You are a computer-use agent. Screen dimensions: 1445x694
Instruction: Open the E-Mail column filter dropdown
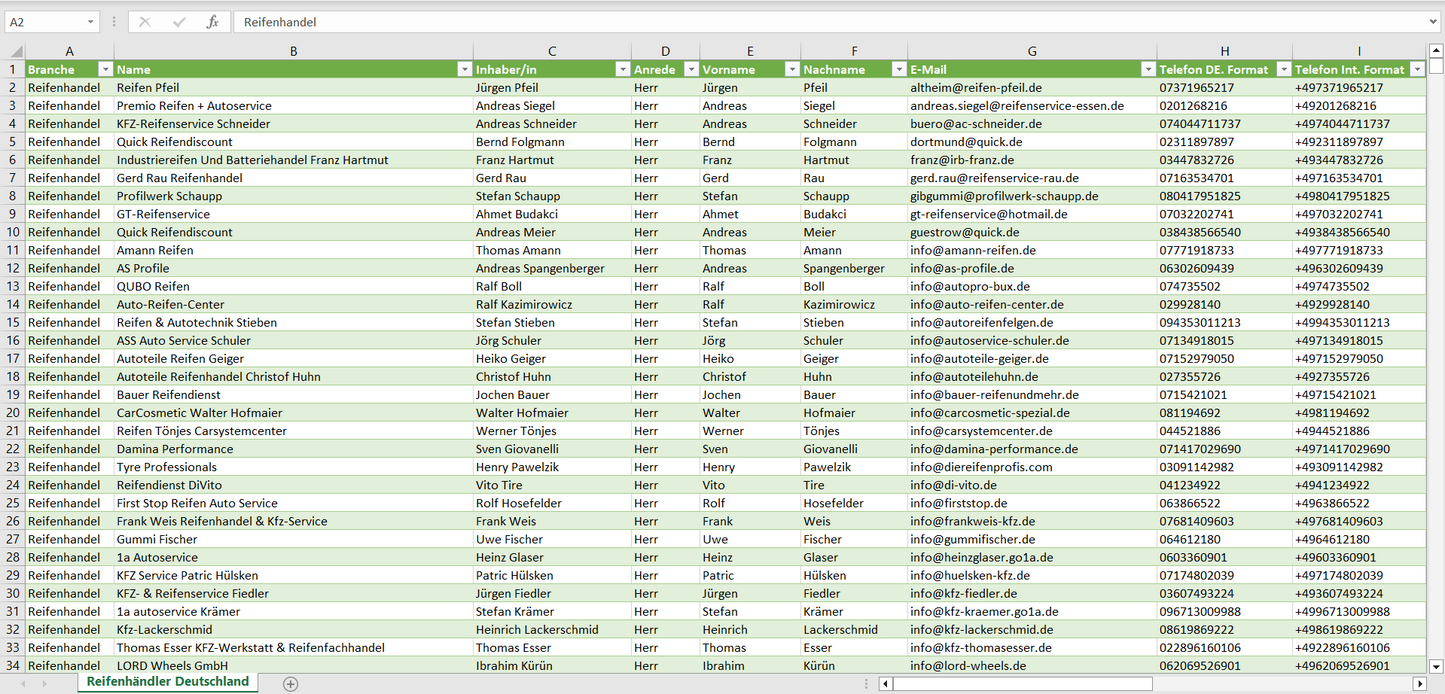pyautogui.click(x=1148, y=70)
